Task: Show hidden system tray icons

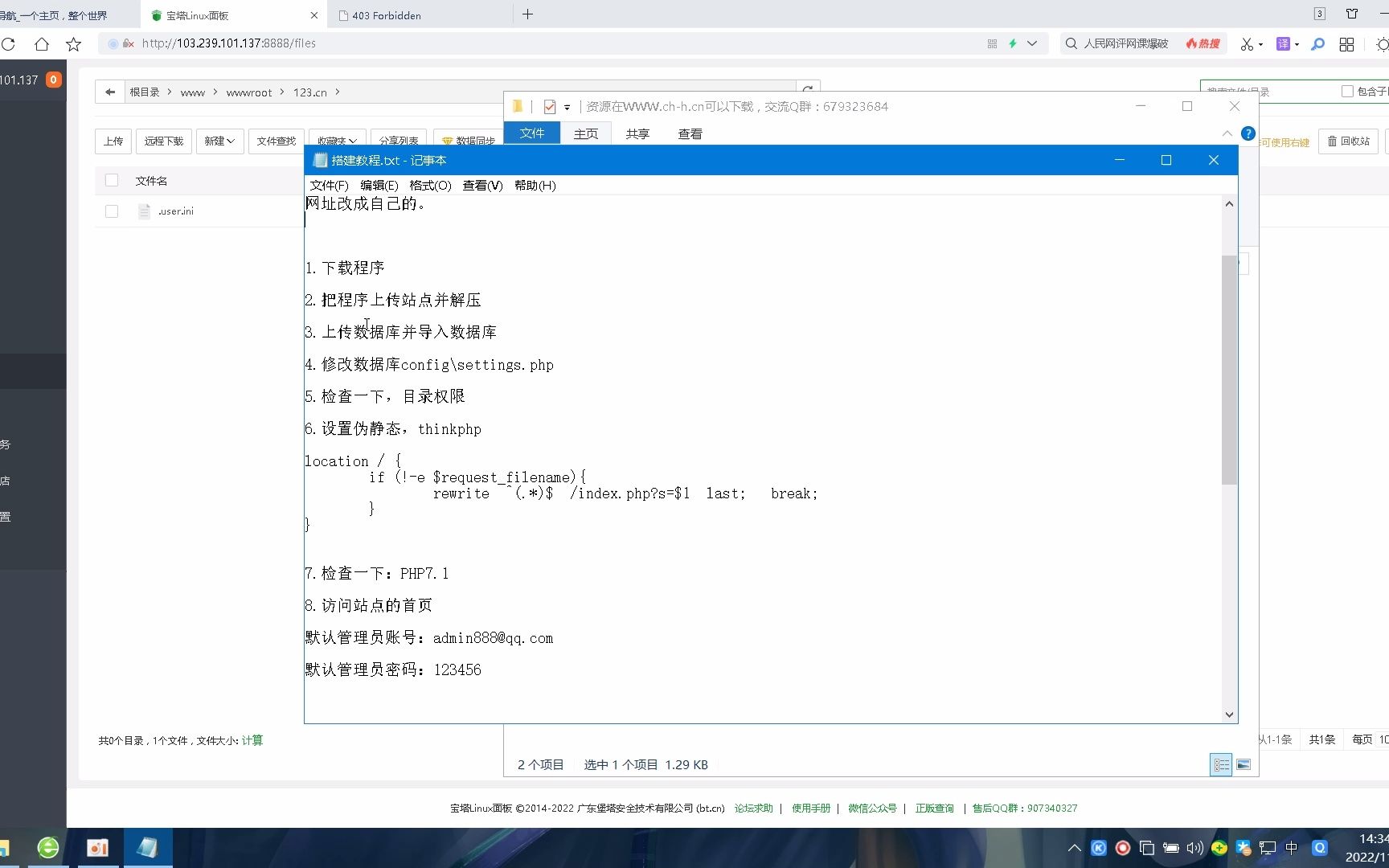Action: [x=1074, y=848]
